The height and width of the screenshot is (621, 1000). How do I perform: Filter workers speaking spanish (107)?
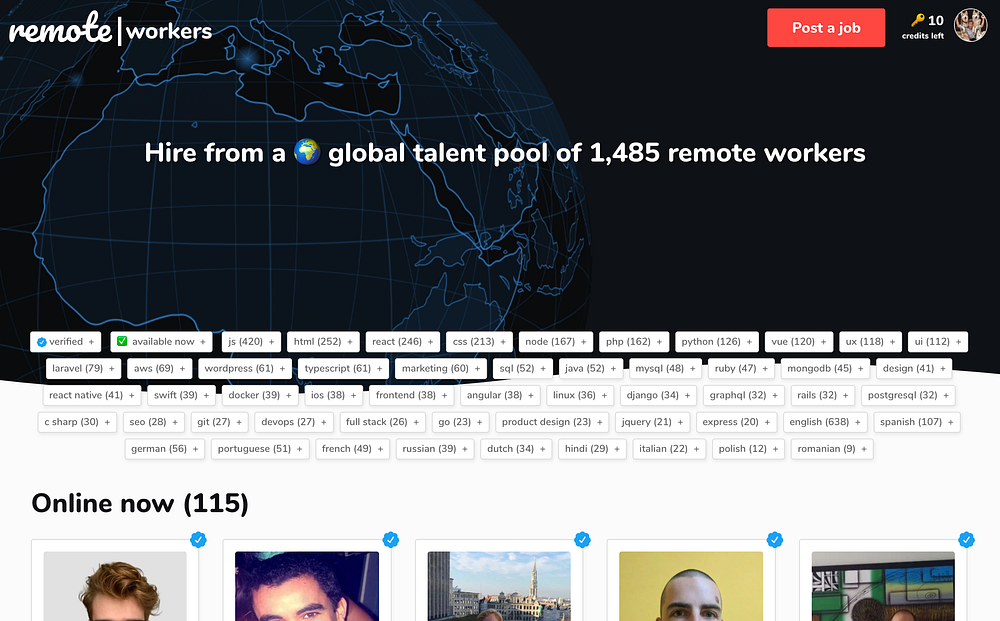click(x=916, y=422)
